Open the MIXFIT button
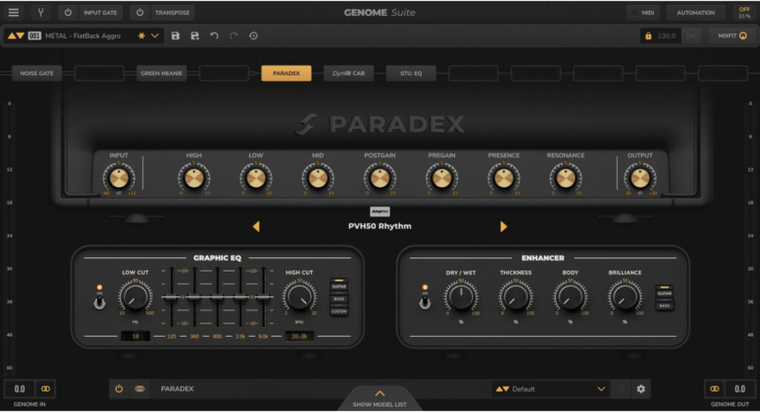 (732, 36)
